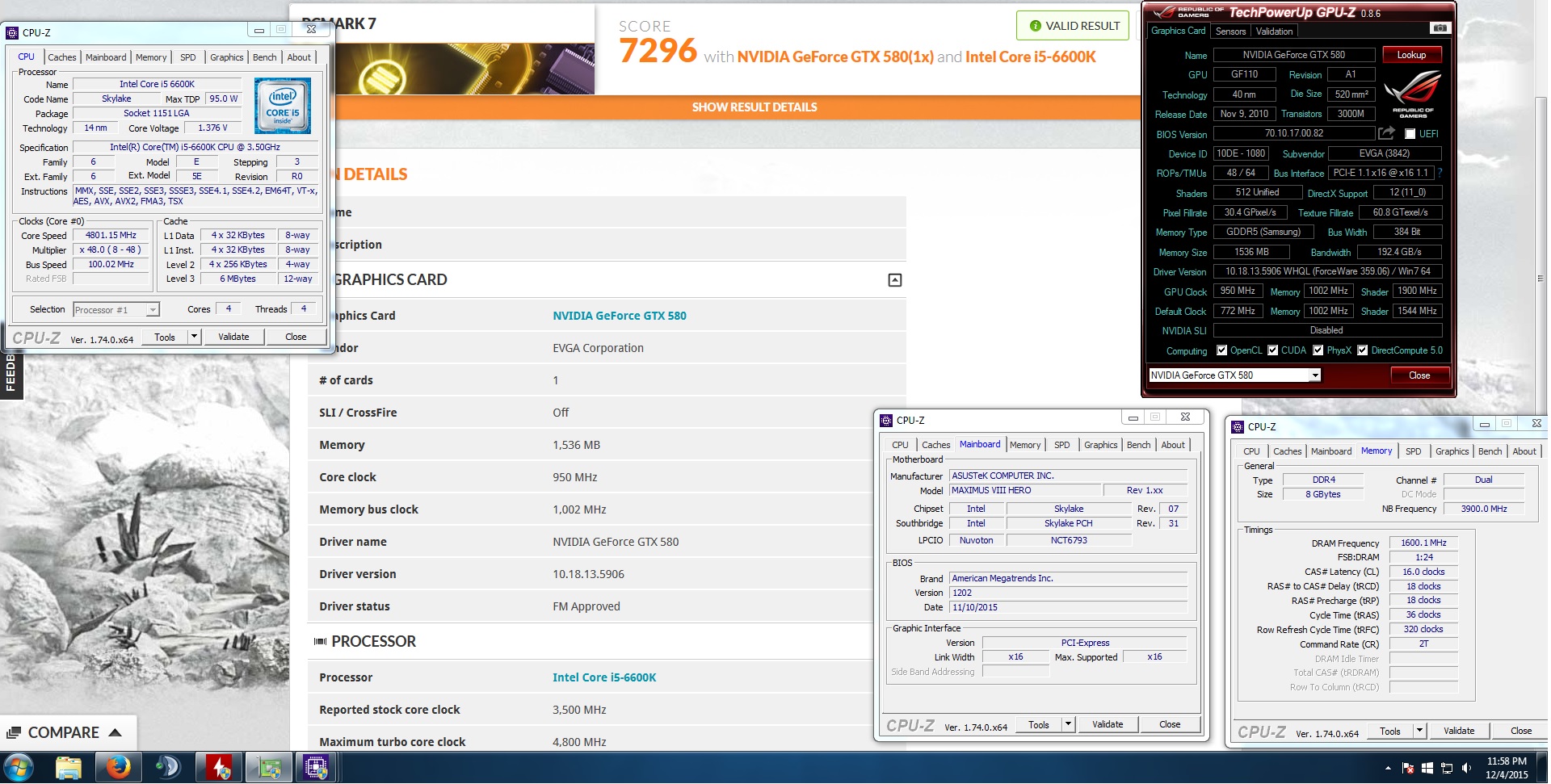Show hidden system tray icons arrow
Viewport: 1551px width, 784px height.
(x=1388, y=768)
